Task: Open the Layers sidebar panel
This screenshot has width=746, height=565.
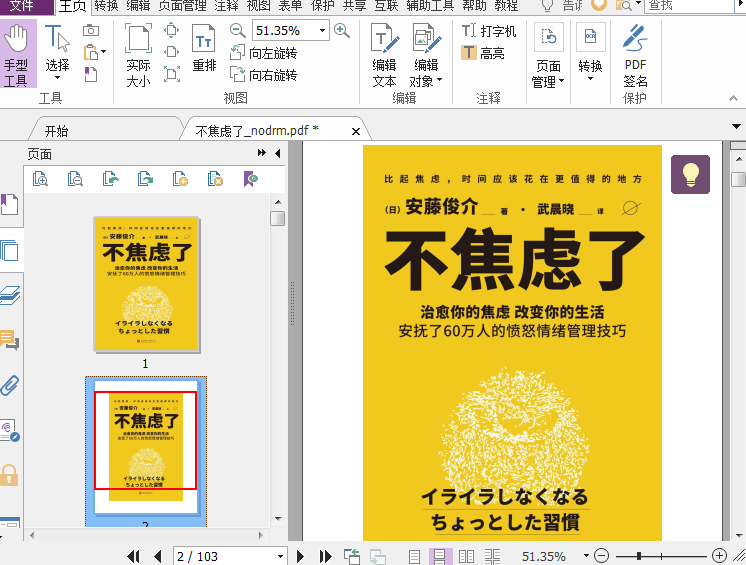Action: [10, 295]
